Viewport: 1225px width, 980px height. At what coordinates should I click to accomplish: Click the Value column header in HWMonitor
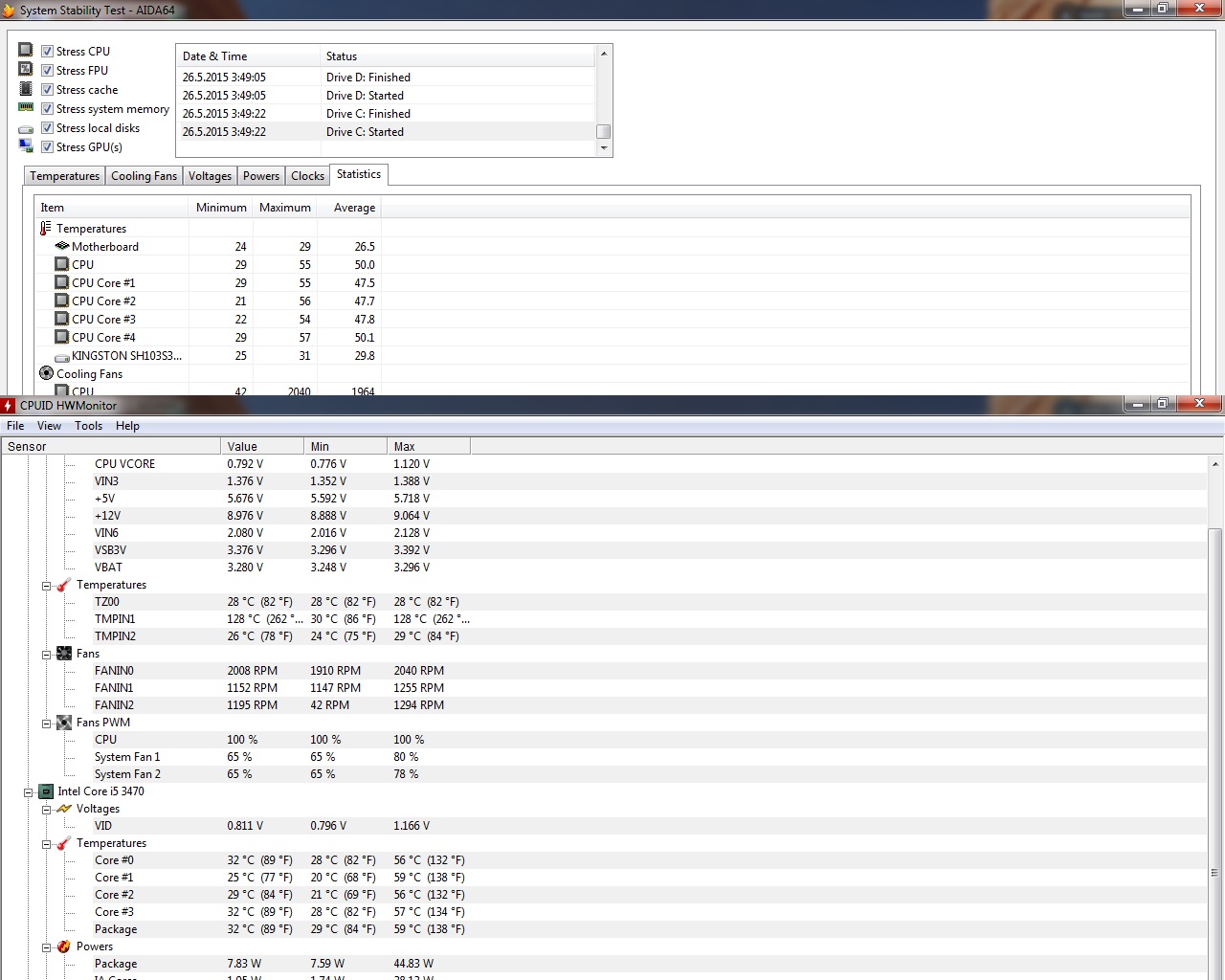(262, 447)
